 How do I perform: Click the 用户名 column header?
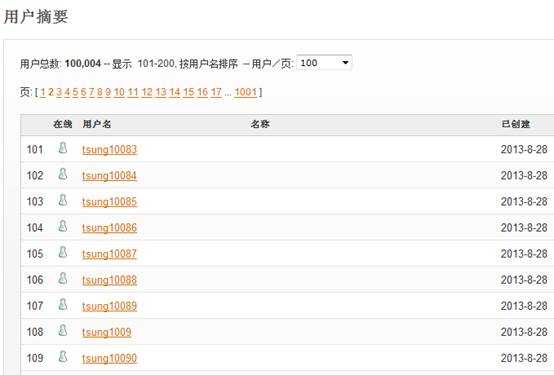point(97,124)
